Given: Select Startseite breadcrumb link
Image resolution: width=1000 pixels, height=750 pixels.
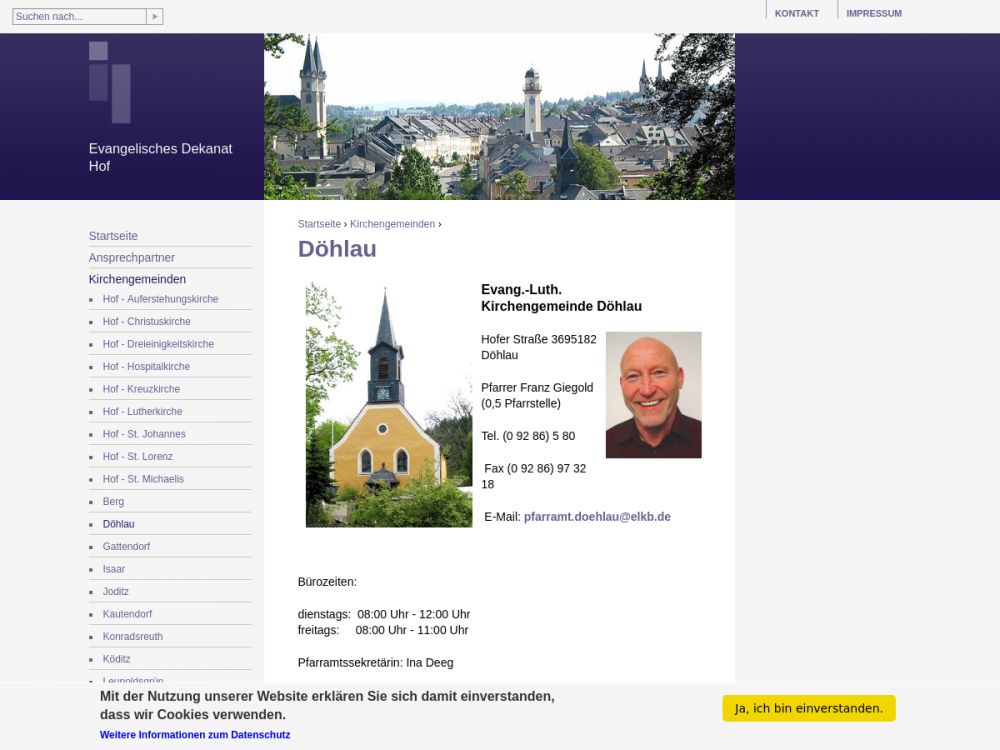Looking at the screenshot, I should (x=319, y=224).
